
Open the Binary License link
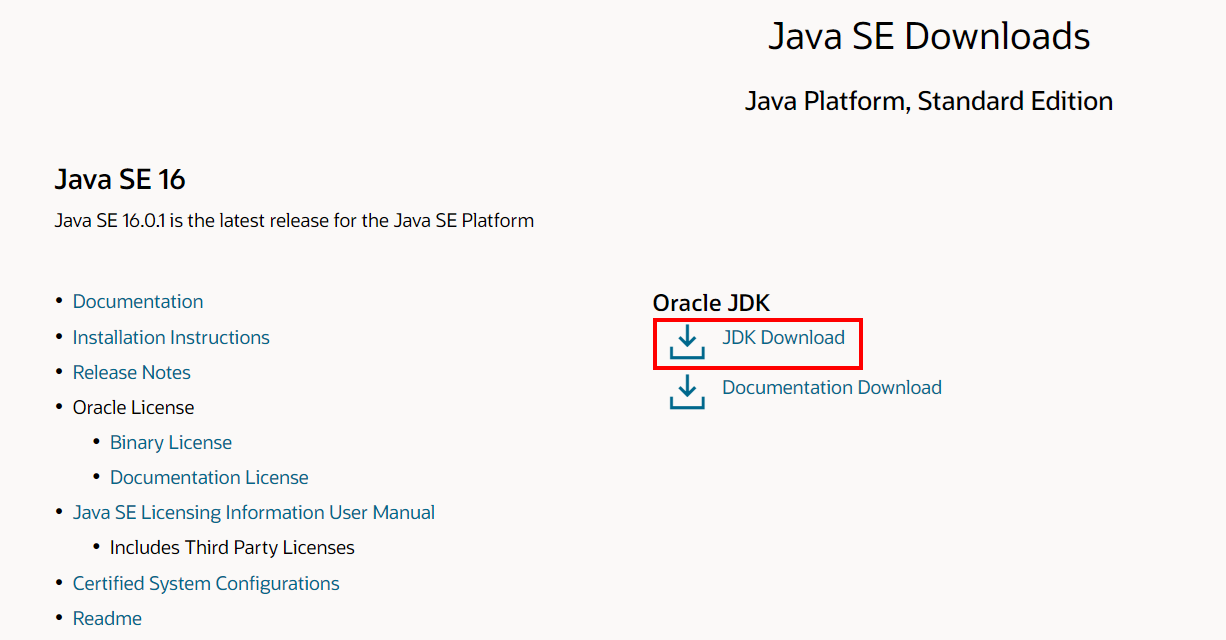point(171,443)
